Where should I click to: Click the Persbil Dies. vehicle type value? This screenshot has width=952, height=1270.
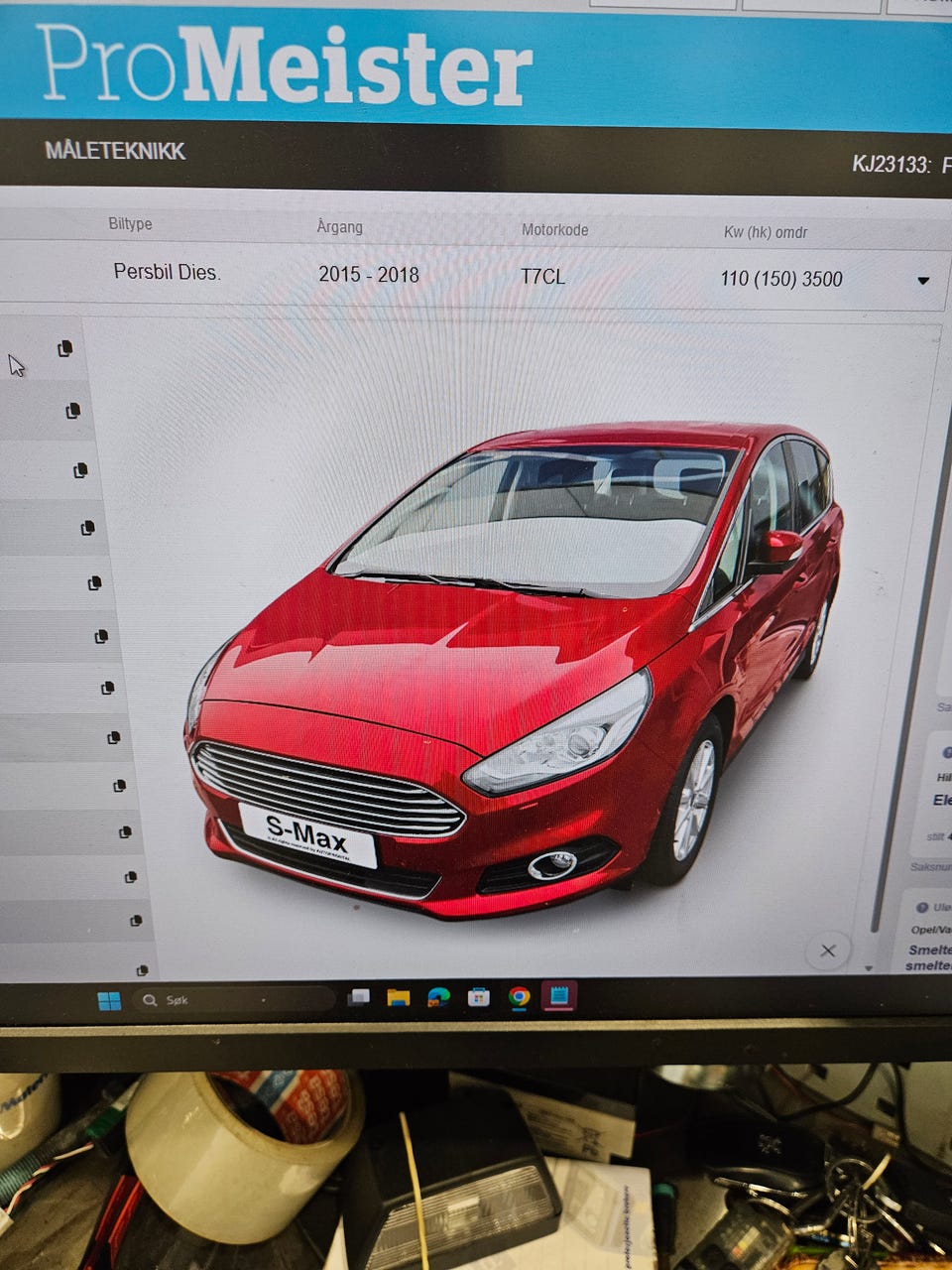(167, 271)
